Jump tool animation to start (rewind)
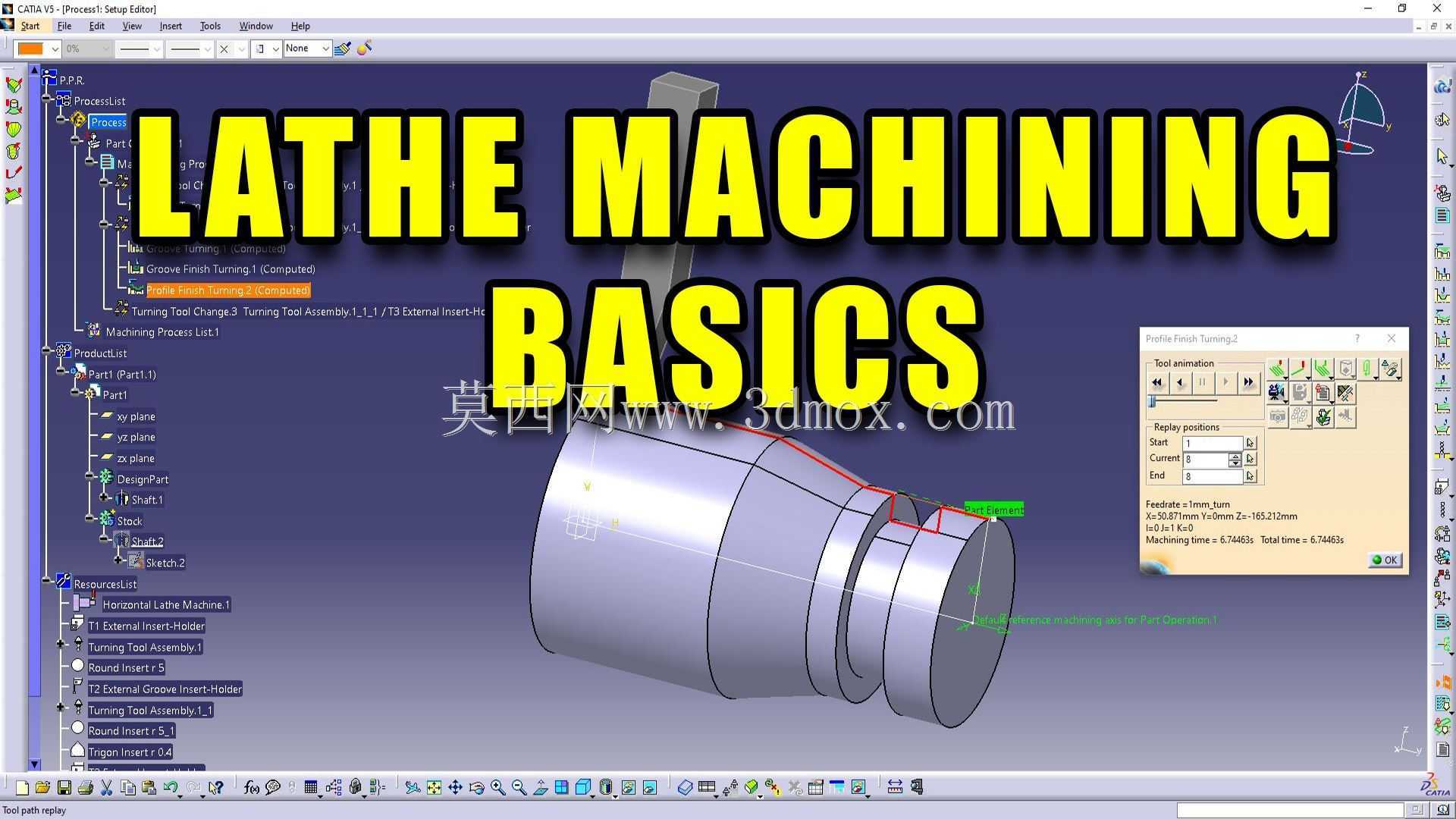 tap(1157, 382)
